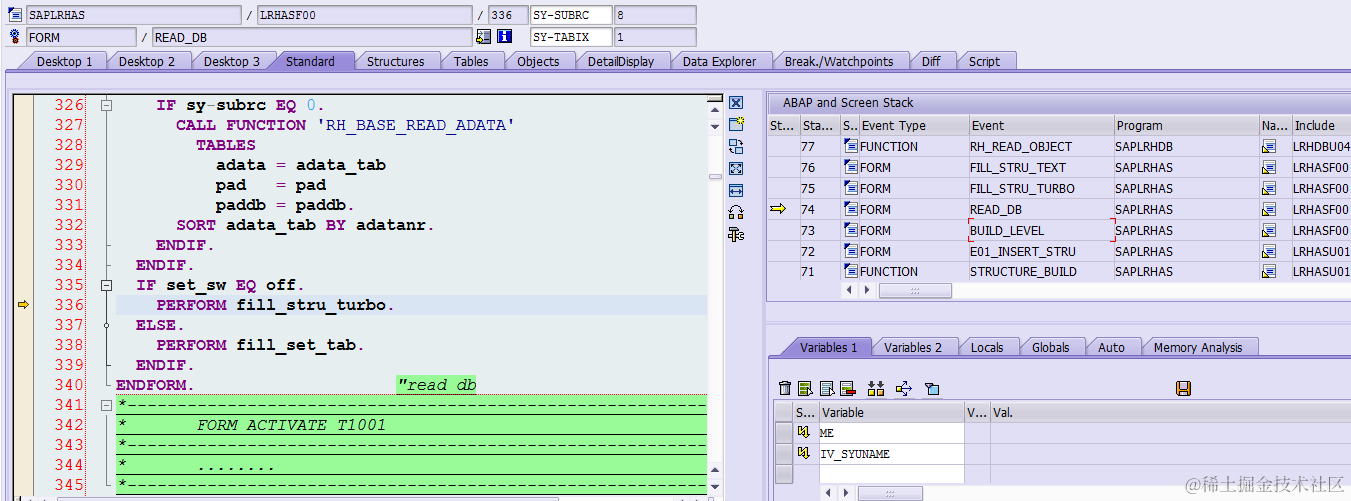Viewport: 1351px width, 501px height.
Task: Click the trash delete icon in Variables toolbar
Action: coord(785,388)
